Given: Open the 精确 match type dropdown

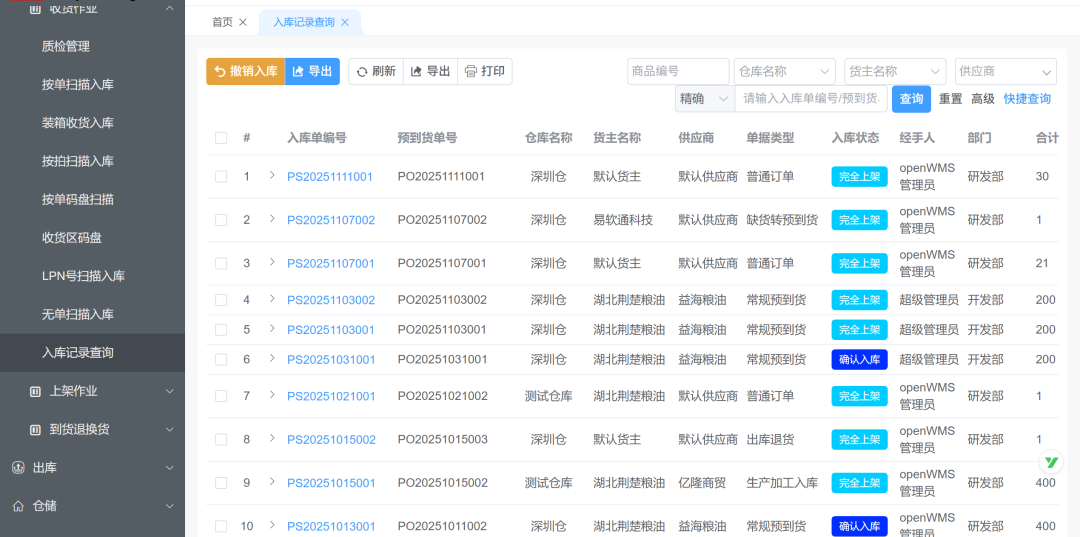Looking at the screenshot, I should pyautogui.click(x=704, y=99).
